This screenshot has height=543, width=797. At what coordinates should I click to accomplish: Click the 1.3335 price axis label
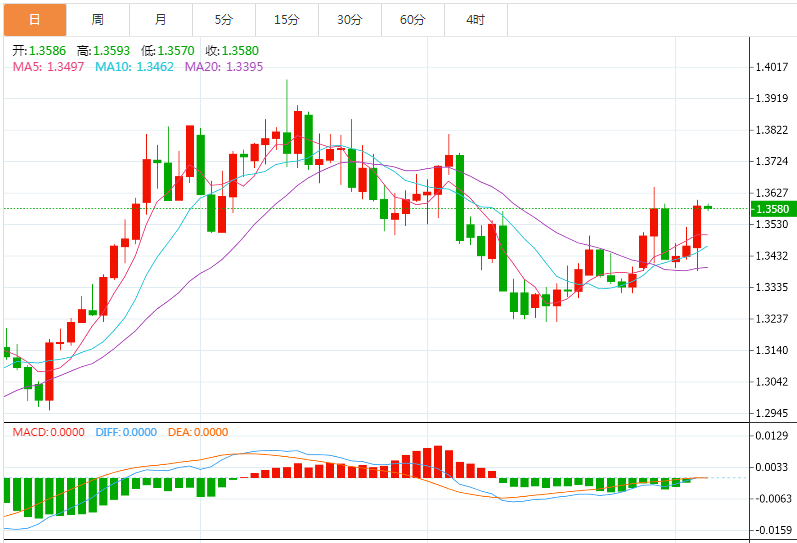click(772, 287)
